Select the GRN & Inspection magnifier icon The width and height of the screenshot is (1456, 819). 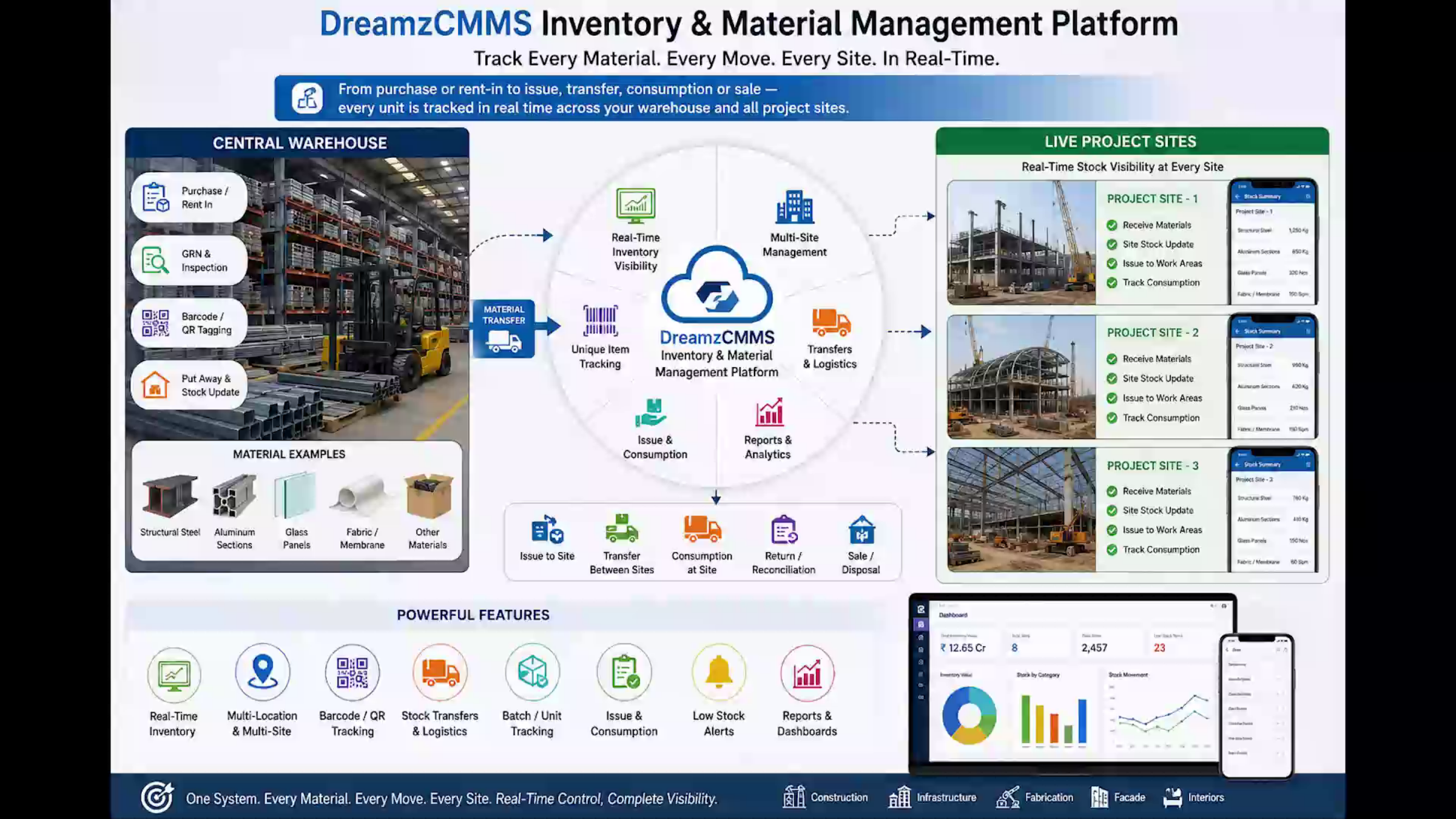155,260
